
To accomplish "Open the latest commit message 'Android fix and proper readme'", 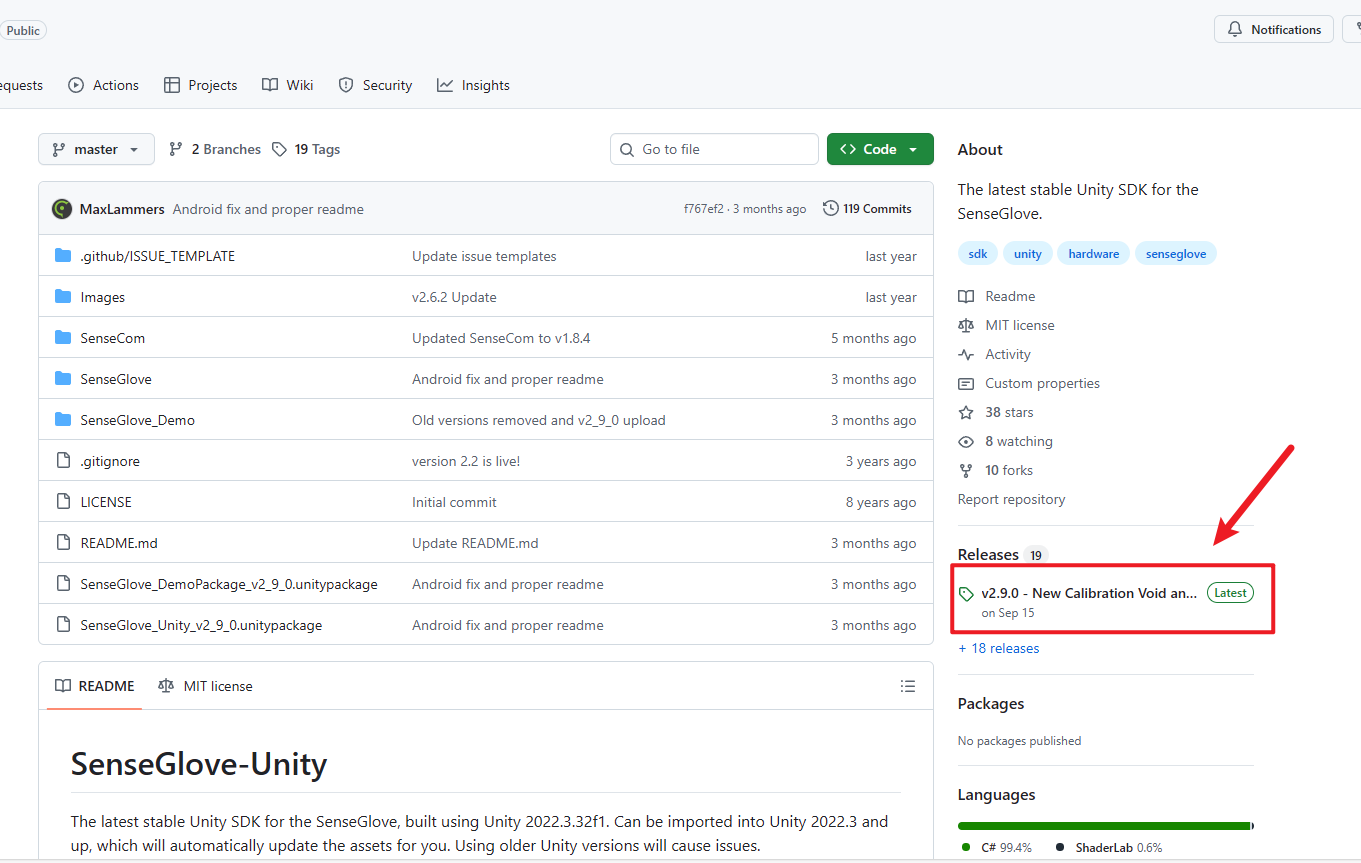I will [268, 209].
